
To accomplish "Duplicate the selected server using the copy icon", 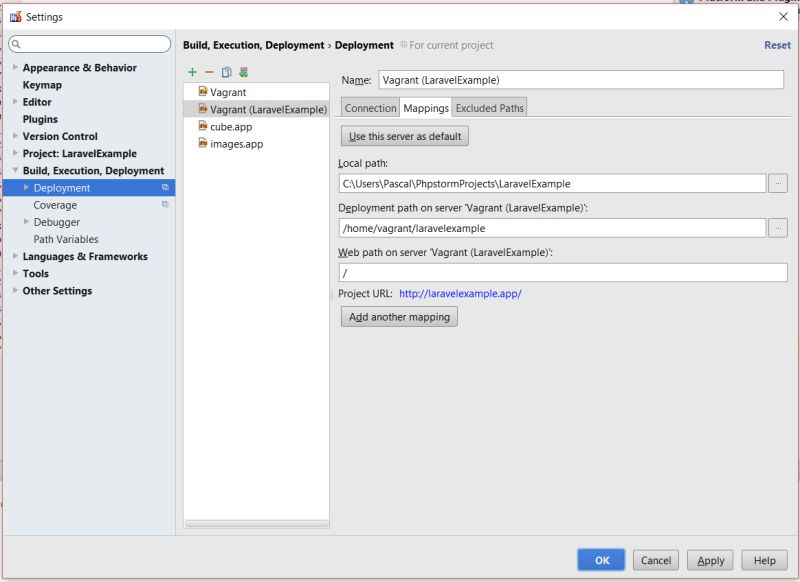I will [225, 71].
